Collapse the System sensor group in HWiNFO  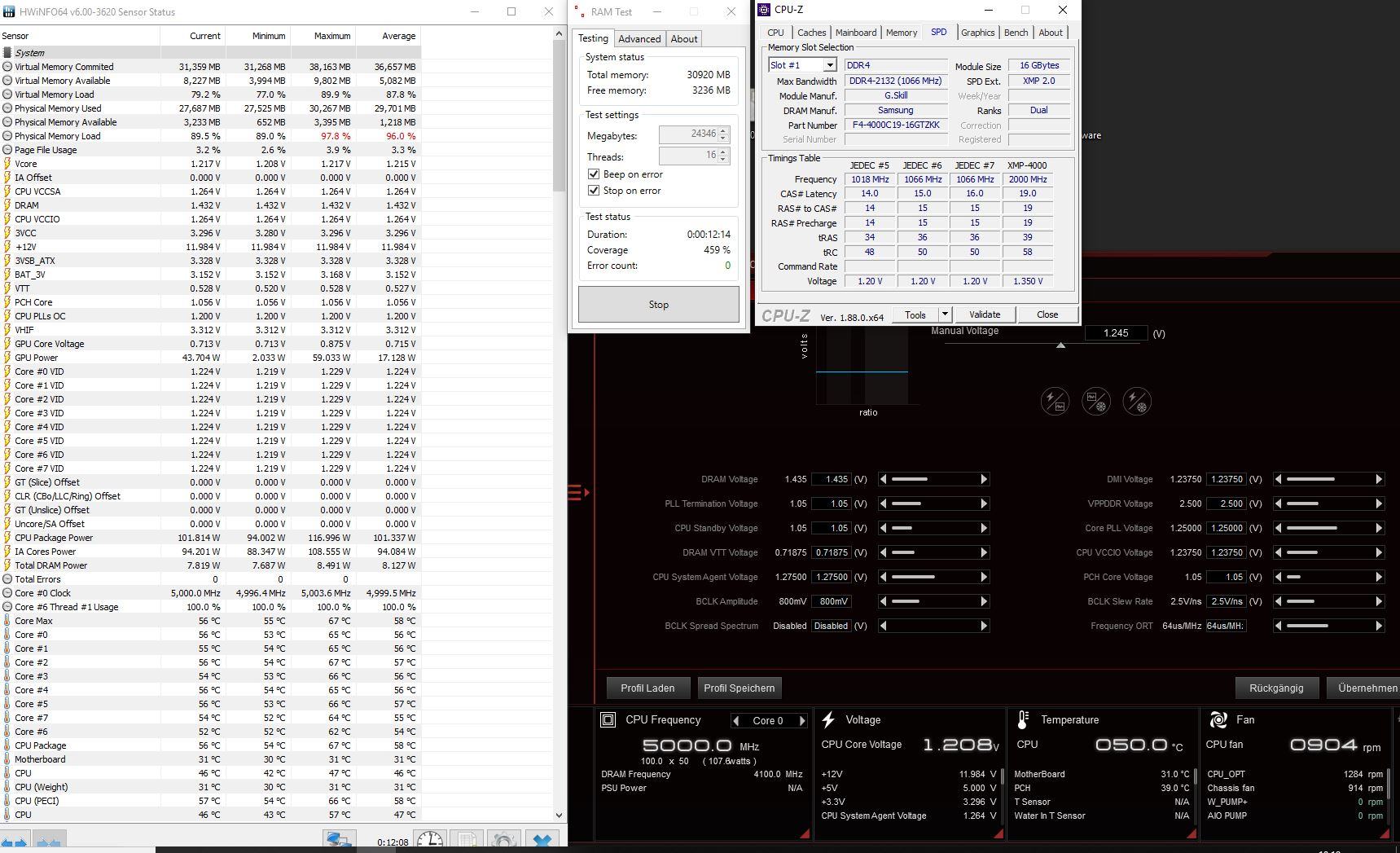[7, 53]
